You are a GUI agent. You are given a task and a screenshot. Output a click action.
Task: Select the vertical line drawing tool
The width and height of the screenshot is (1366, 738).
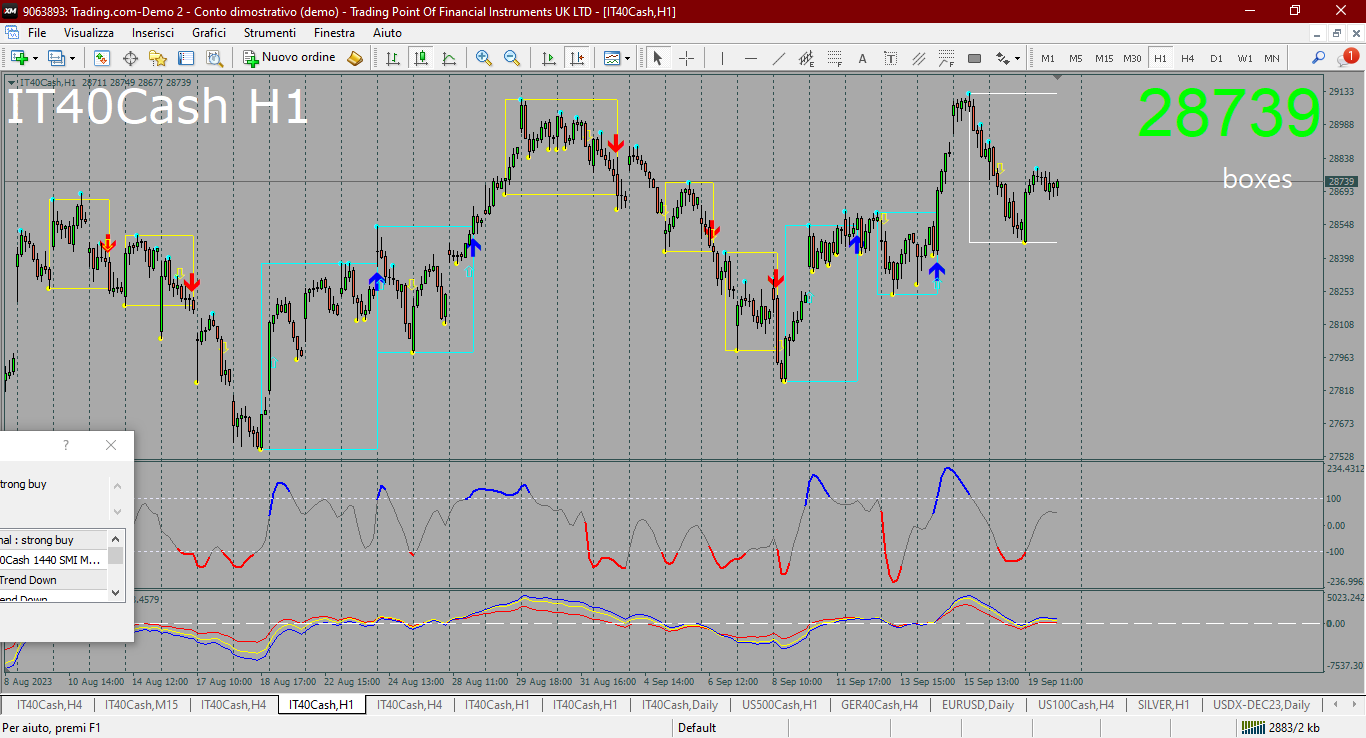point(723,58)
